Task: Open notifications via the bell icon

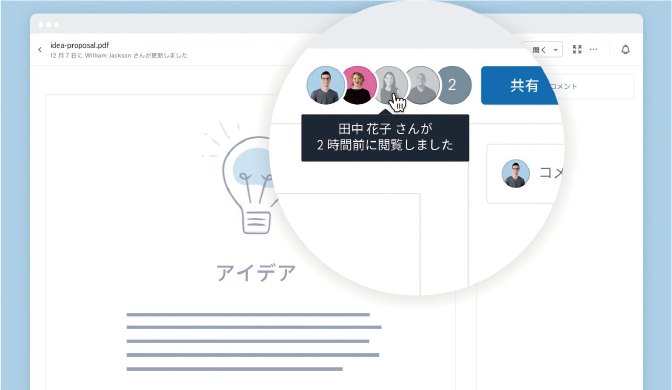Action: click(x=626, y=49)
